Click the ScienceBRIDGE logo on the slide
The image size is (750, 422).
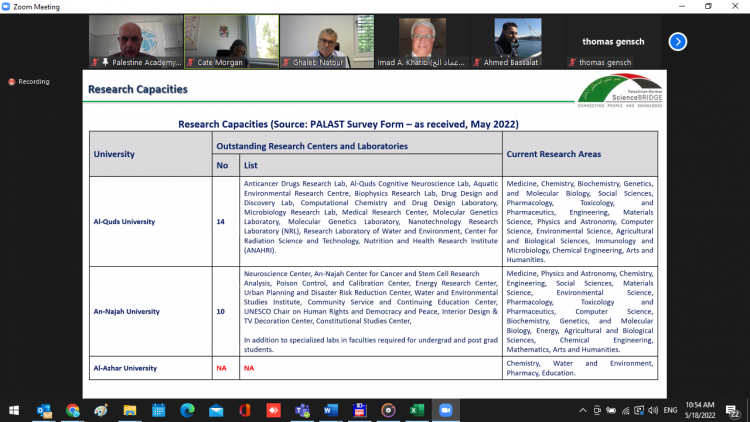(x=620, y=90)
